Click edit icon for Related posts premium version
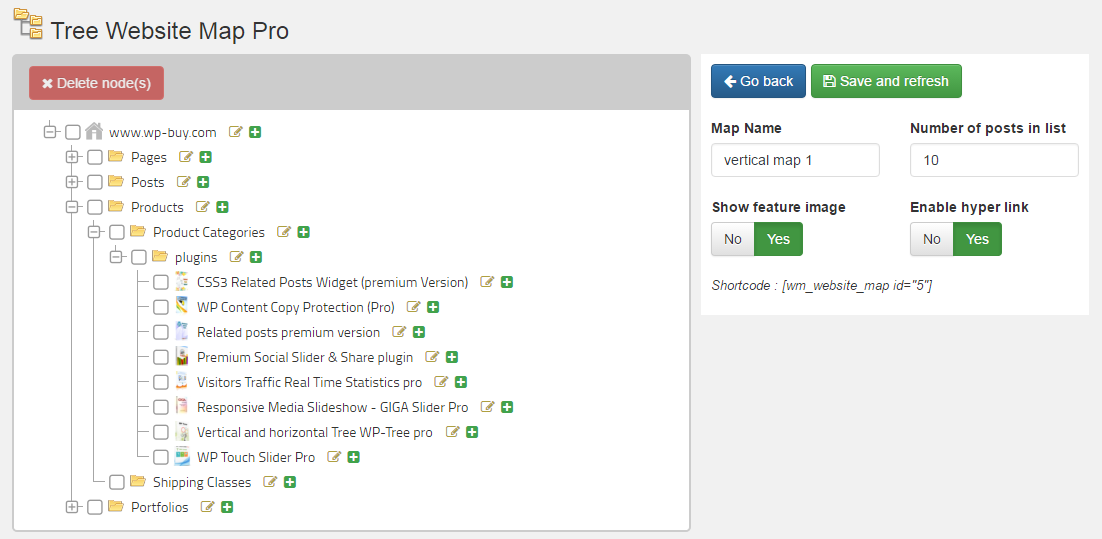 pos(399,332)
